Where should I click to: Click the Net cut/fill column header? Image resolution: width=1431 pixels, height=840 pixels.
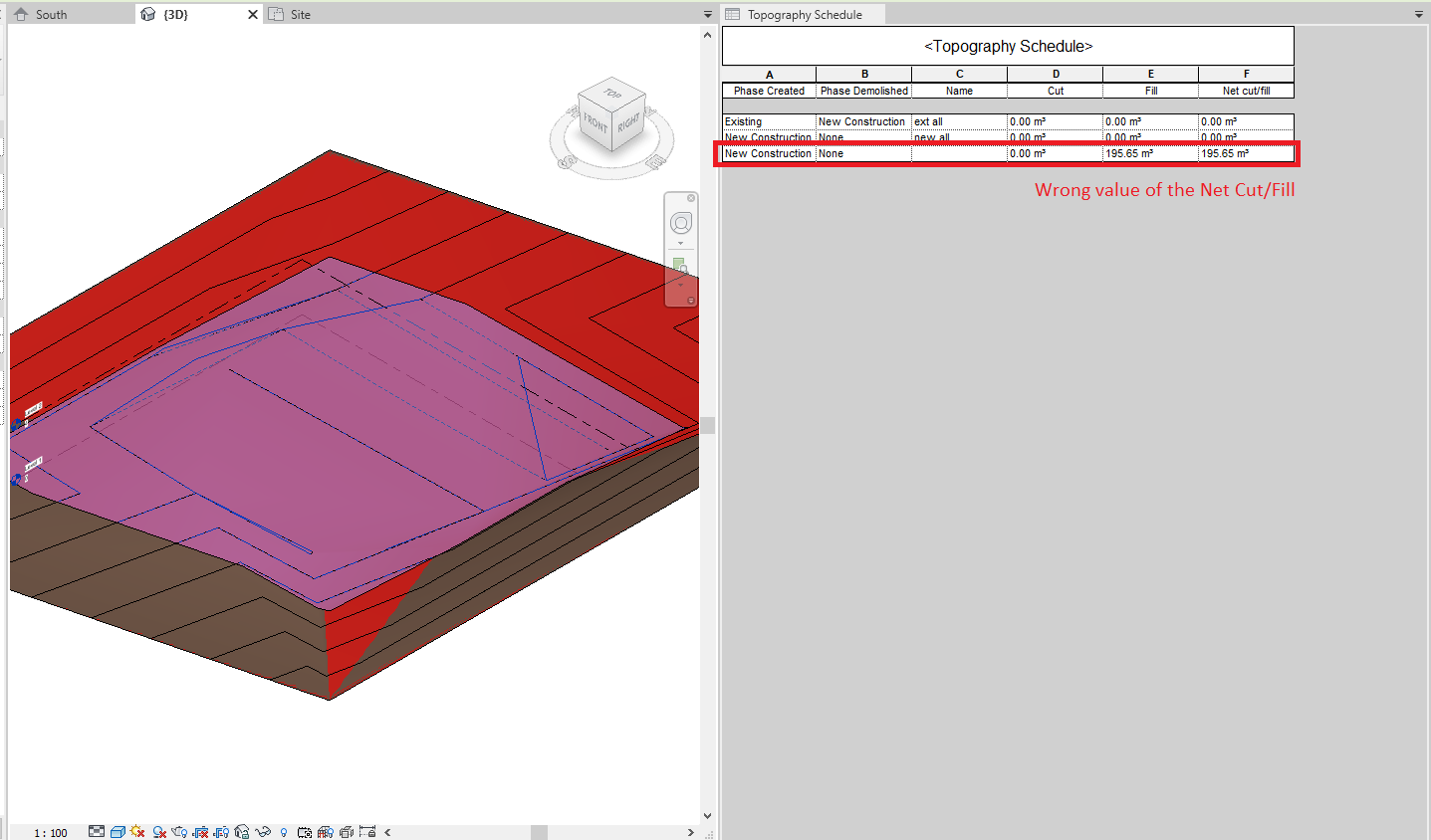[1245, 91]
